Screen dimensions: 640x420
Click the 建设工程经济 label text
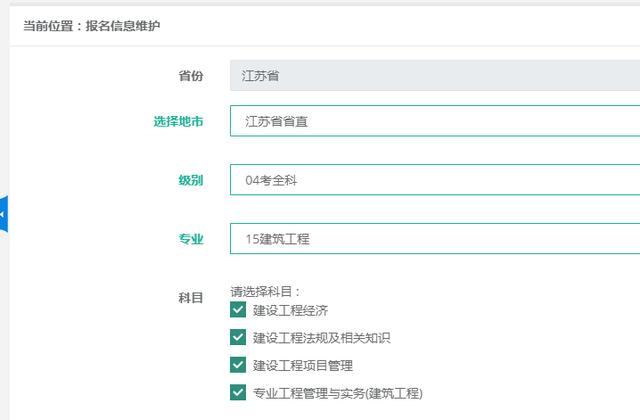click(291, 311)
